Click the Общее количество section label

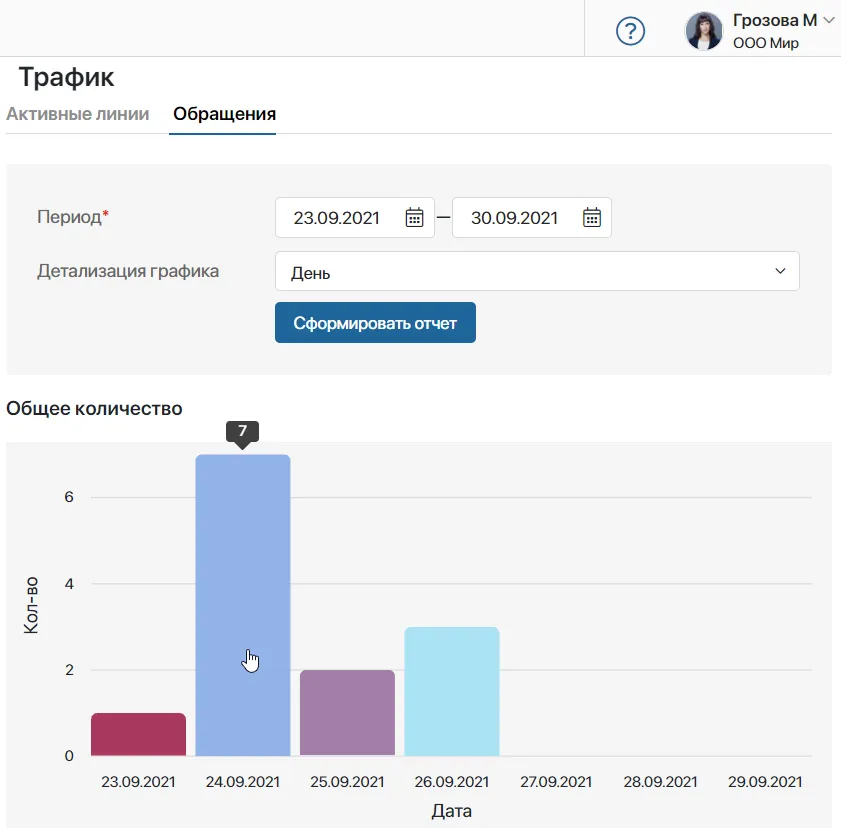tap(94, 408)
